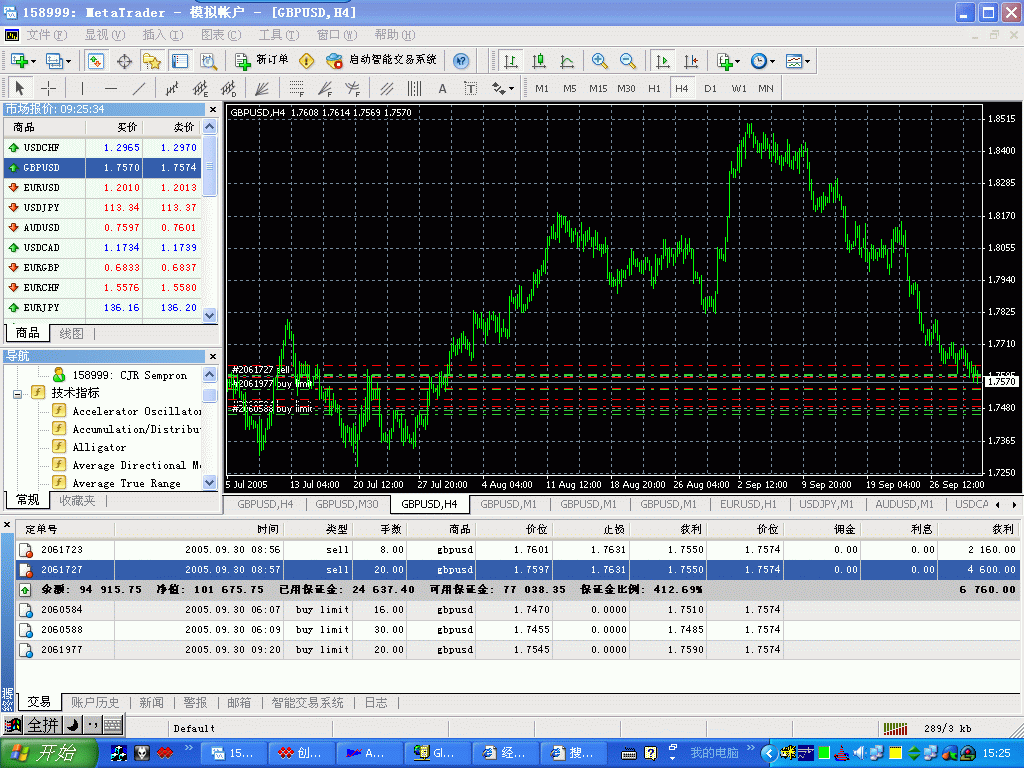Select the crosshair cursor tool
1024x768 pixels.
pyautogui.click(x=47, y=88)
